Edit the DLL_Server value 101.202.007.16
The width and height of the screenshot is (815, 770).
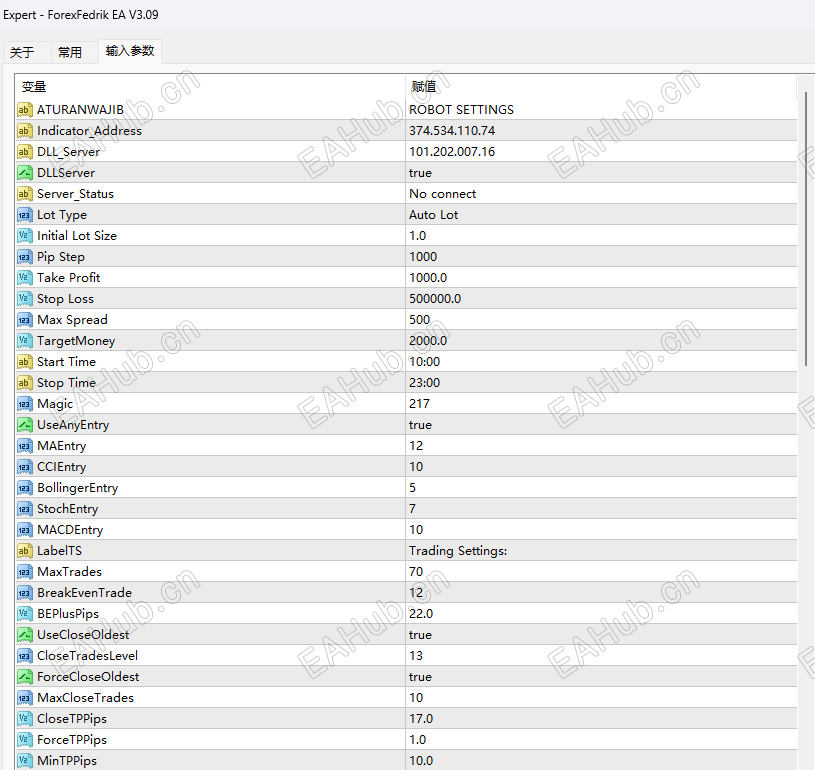tap(601, 152)
